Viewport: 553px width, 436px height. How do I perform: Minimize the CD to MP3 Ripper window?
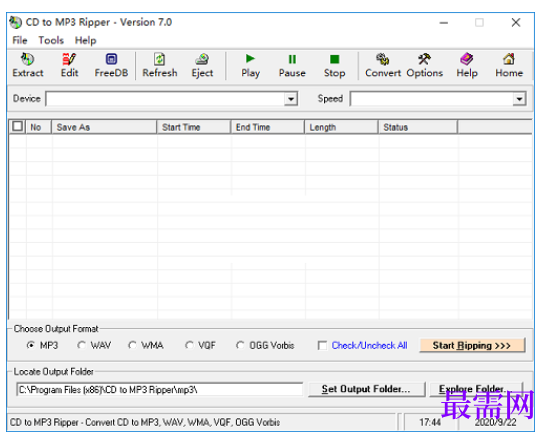(x=444, y=23)
